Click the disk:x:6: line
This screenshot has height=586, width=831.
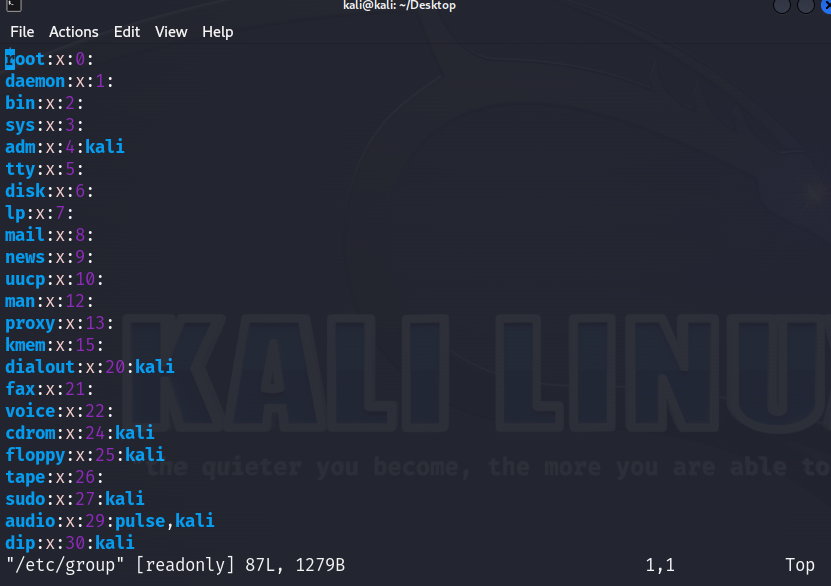[x=49, y=191]
